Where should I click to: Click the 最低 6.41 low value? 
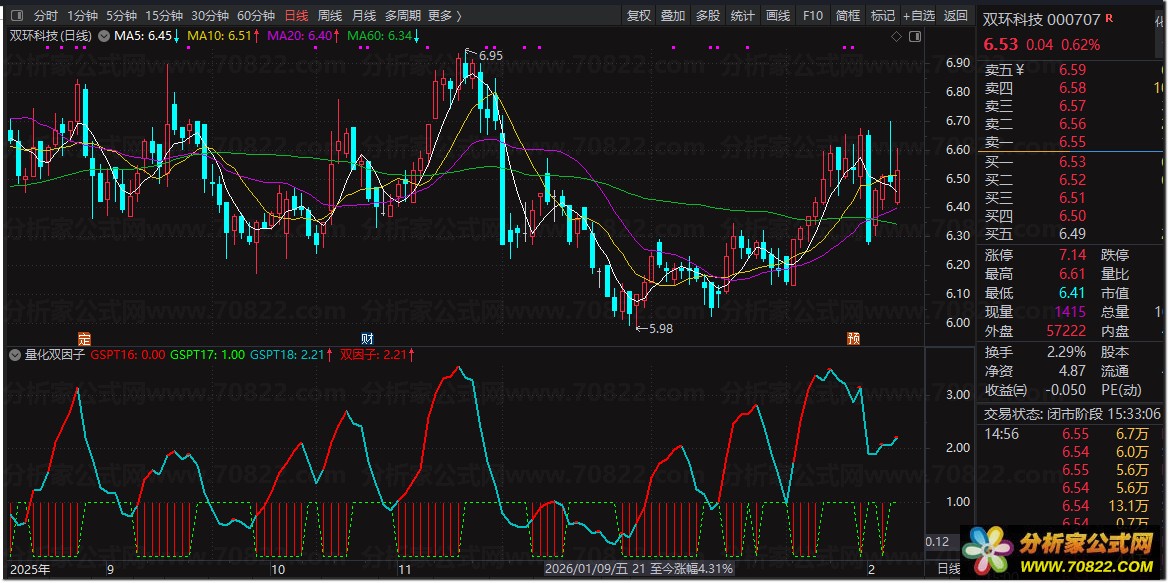(x=1073, y=293)
